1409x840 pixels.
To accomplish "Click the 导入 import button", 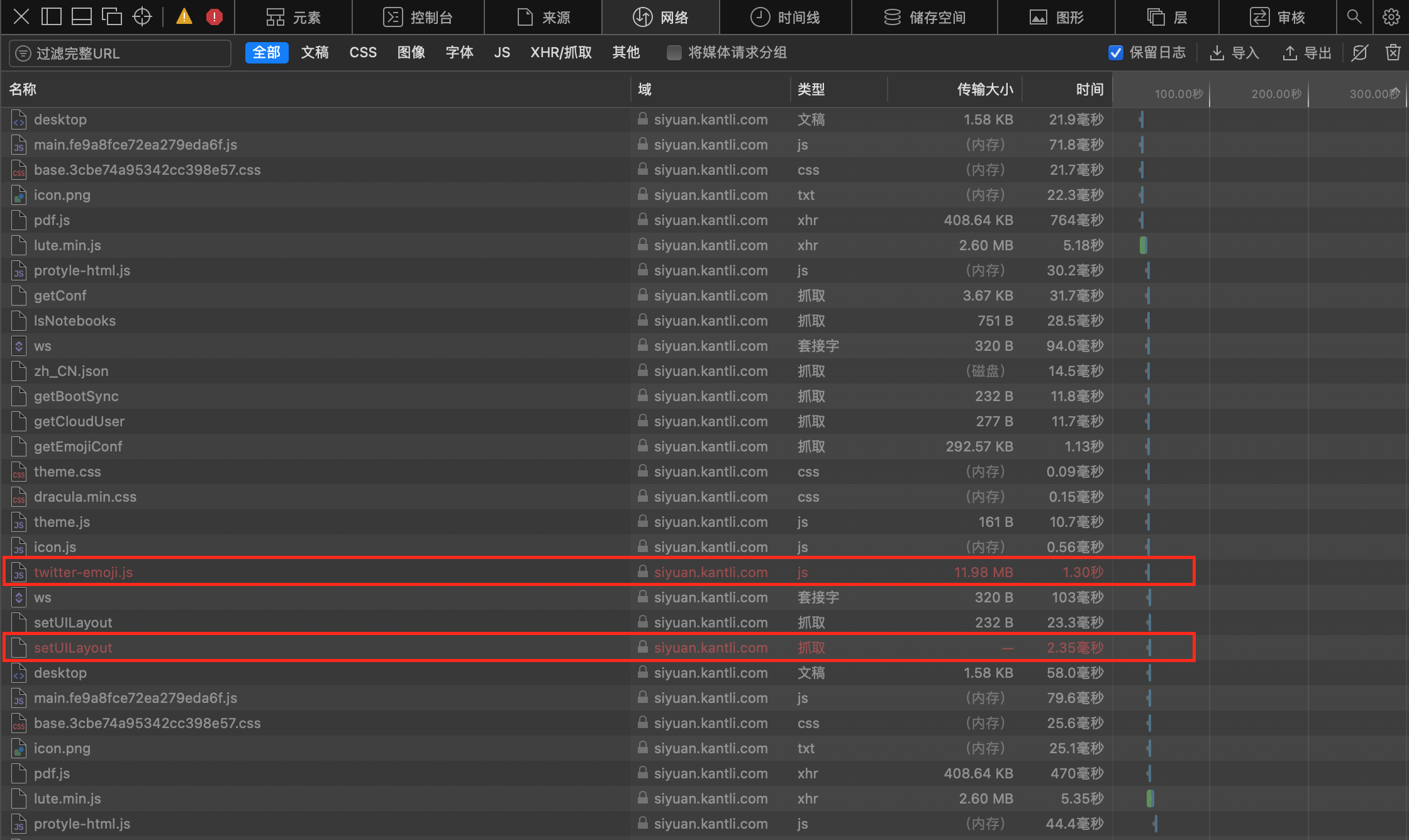I will (x=1234, y=53).
